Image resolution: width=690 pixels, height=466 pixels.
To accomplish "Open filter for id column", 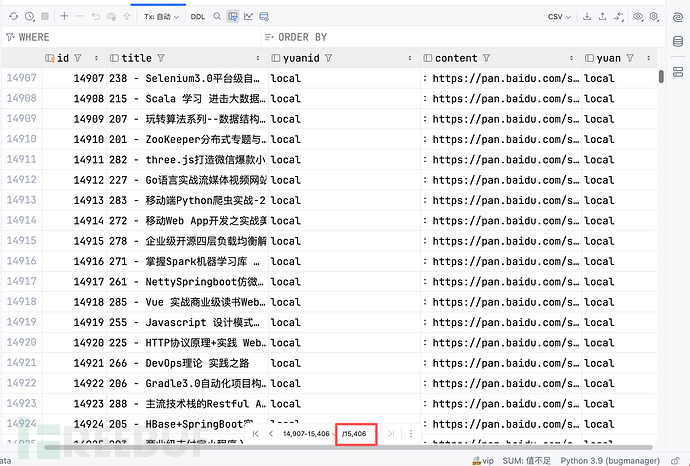I will click(x=78, y=58).
